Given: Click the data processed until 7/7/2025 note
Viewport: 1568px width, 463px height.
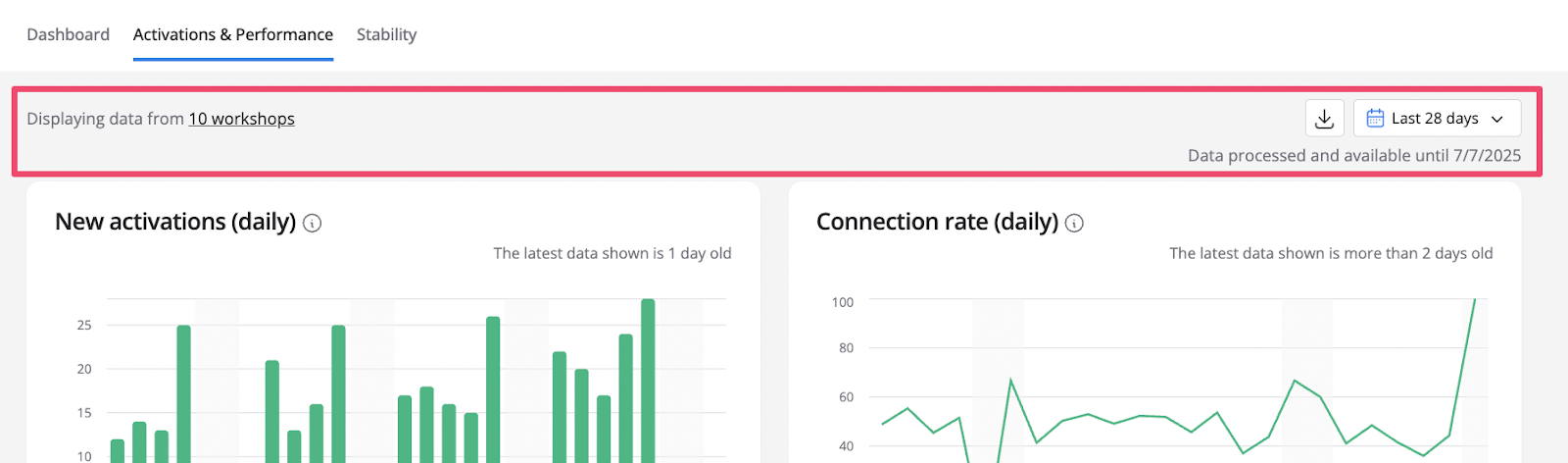Looking at the screenshot, I should (x=1353, y=155).
